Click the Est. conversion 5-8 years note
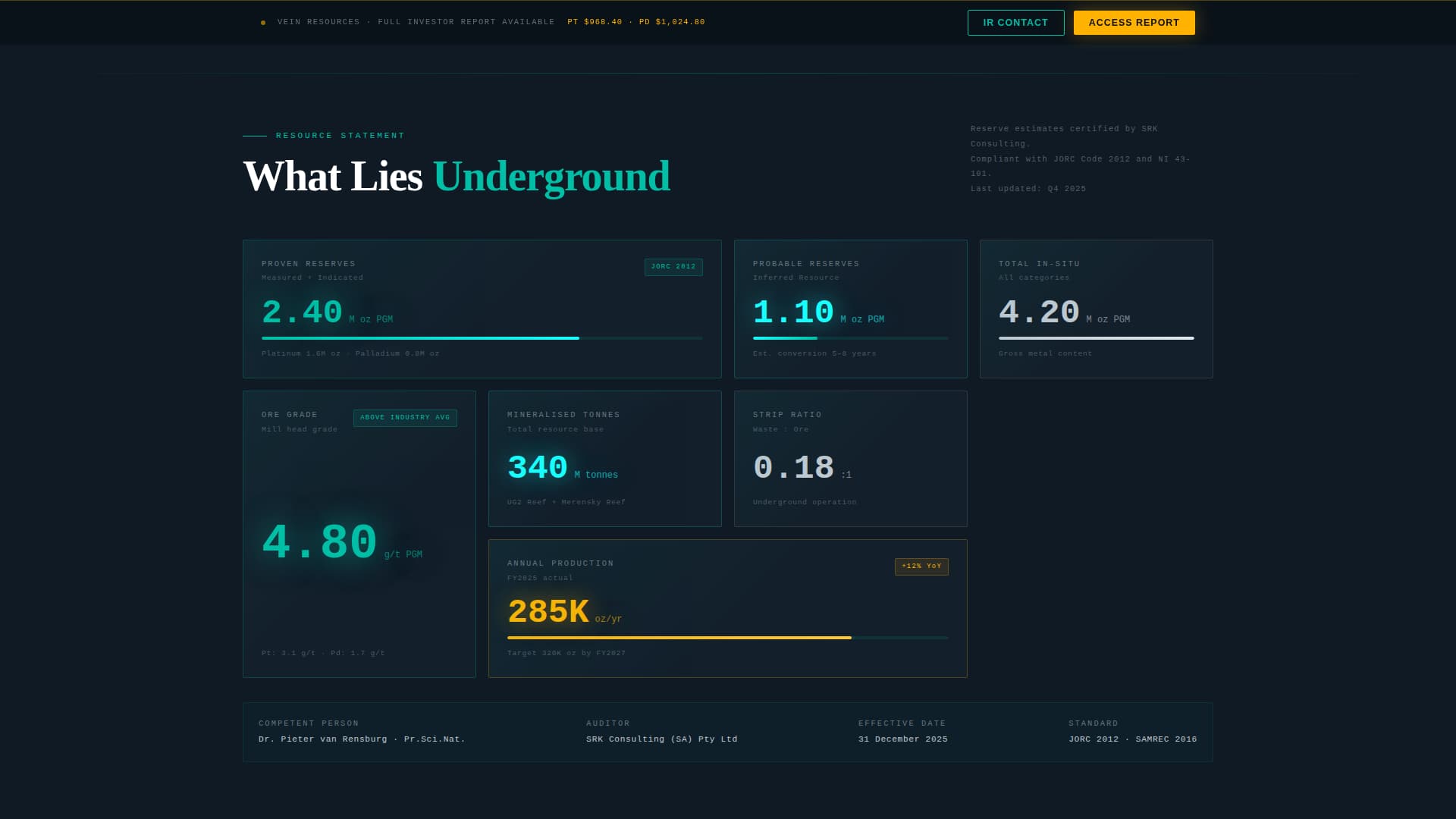The width and height of the screenshot is (1456, 819). click(x=814, y=353)
